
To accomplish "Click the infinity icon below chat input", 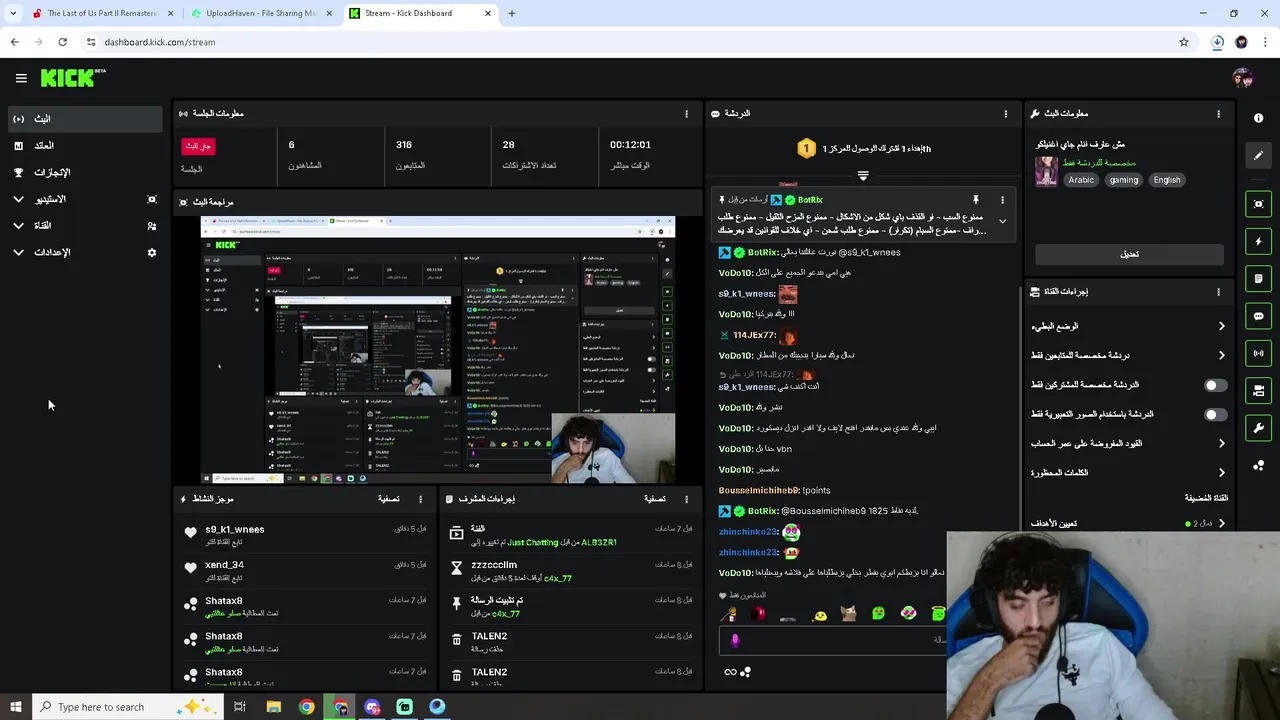I will 730,672.
